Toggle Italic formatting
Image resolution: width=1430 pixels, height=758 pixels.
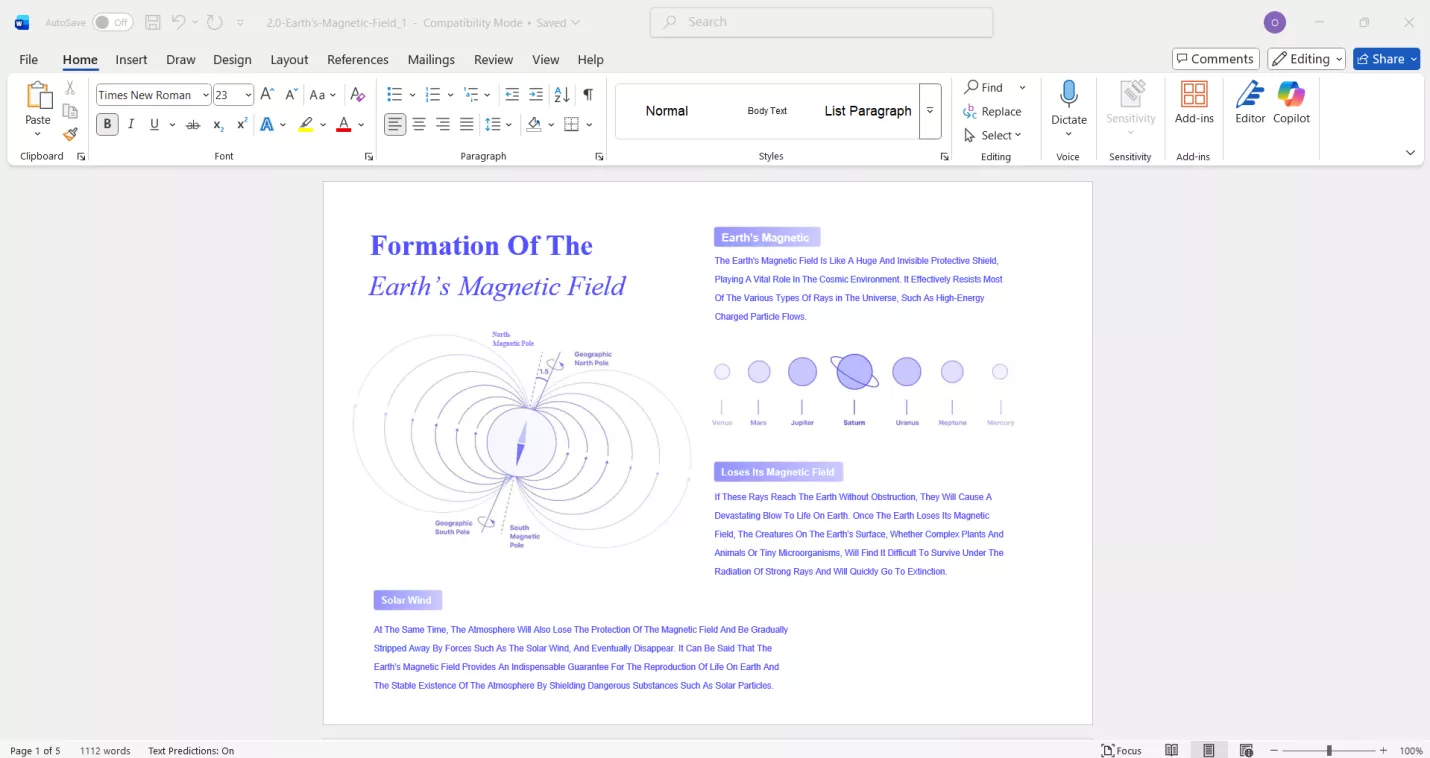tap(131, 125)
